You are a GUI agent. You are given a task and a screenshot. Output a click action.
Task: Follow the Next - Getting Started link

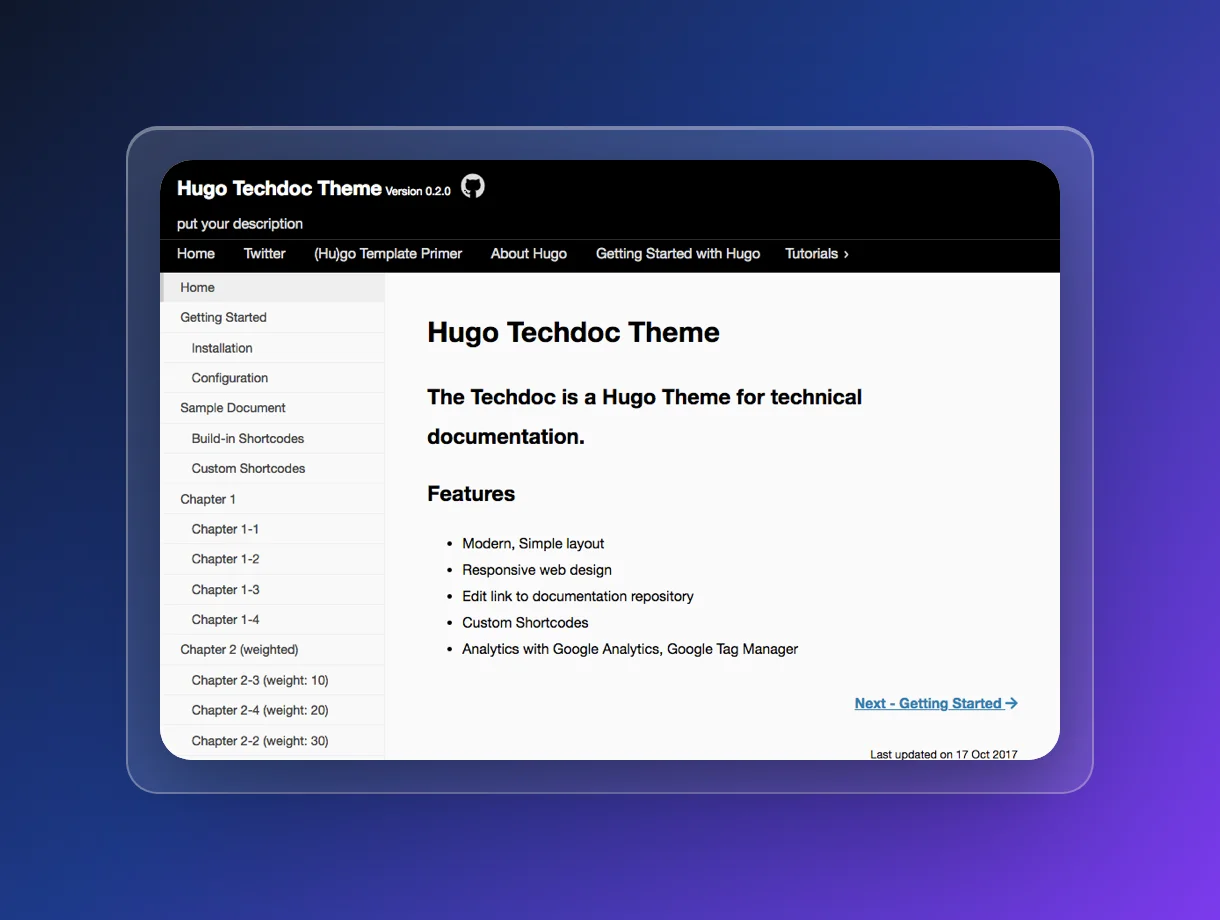936,703
